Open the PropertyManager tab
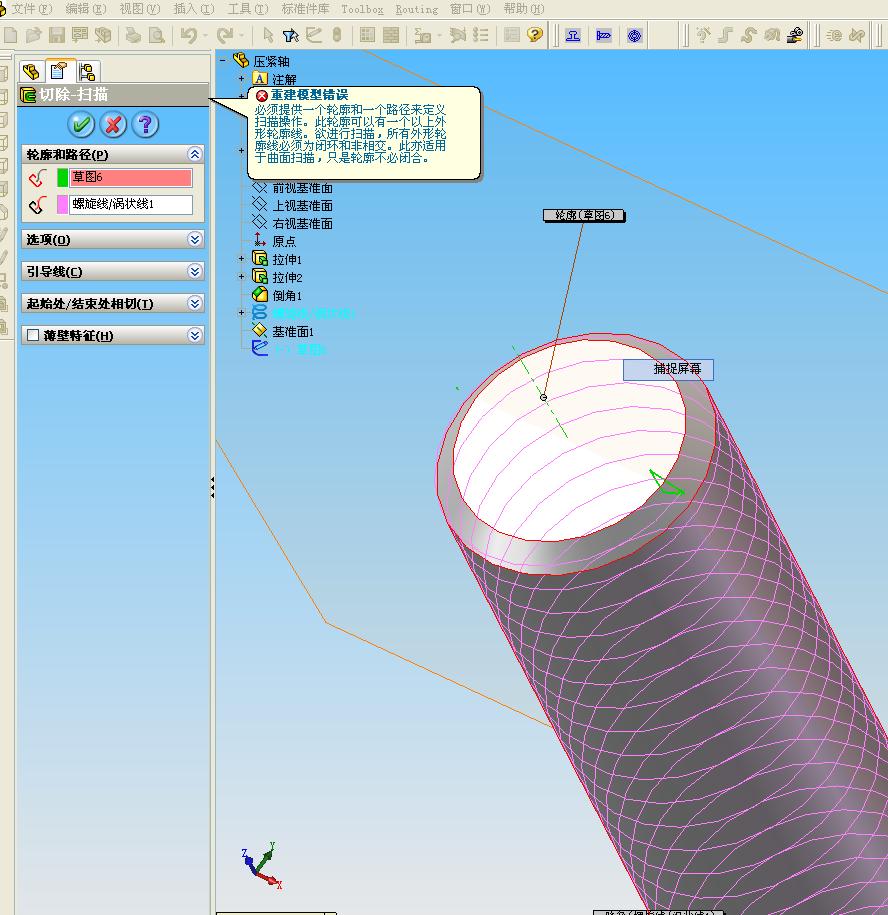Image resolution: width=888 pixels, height=915 pixels. [x=59, y=71]
